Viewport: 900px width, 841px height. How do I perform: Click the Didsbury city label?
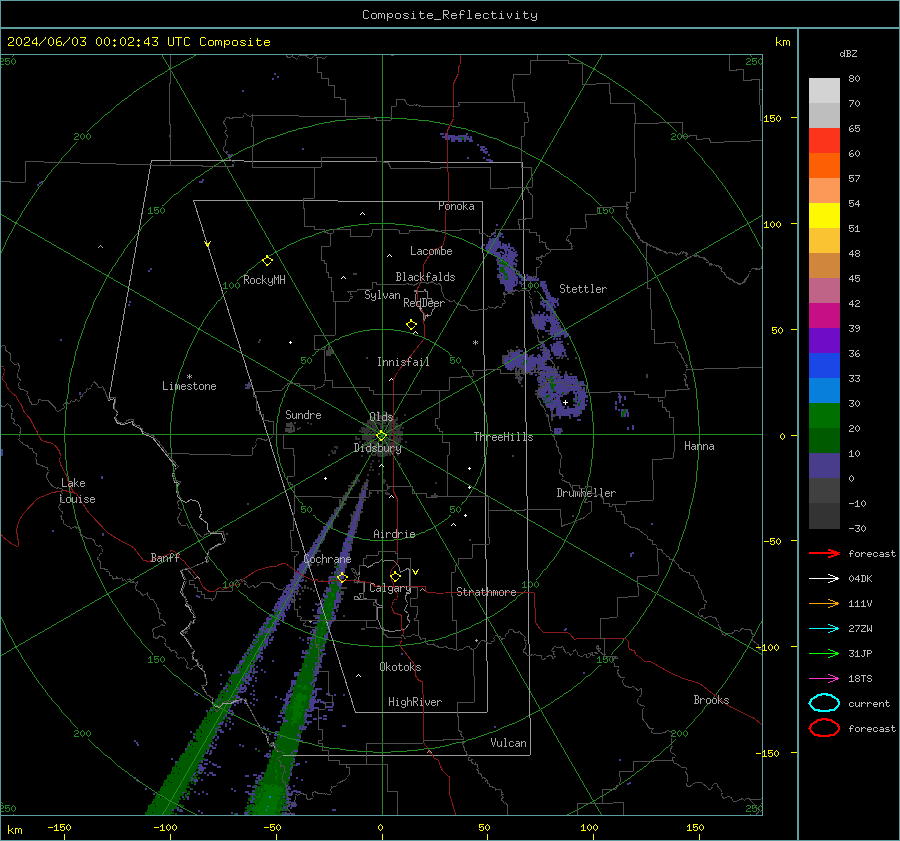coord(377,448)
